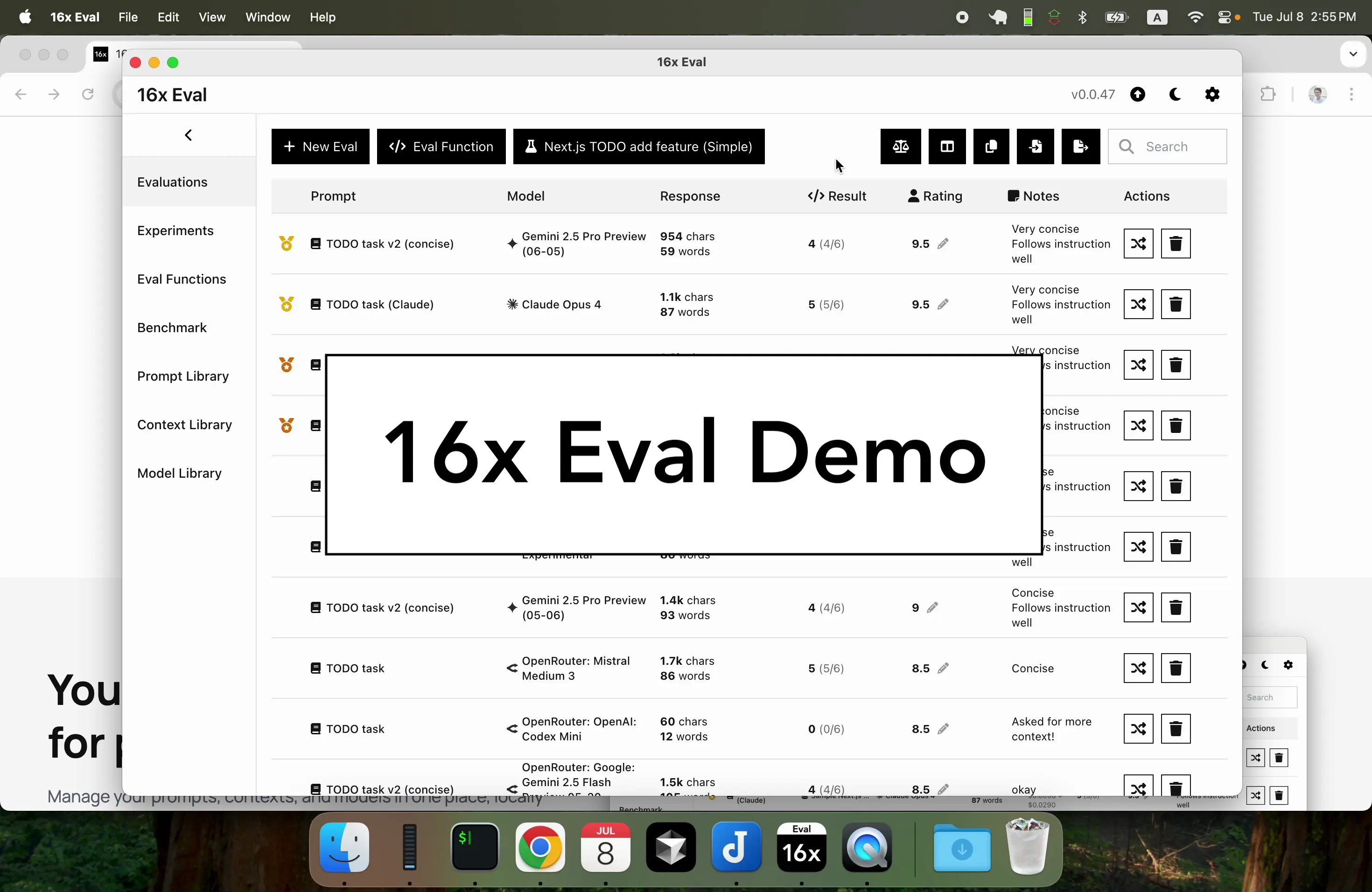
Task: Click the Notes column header
Action: coord(1034,196)
